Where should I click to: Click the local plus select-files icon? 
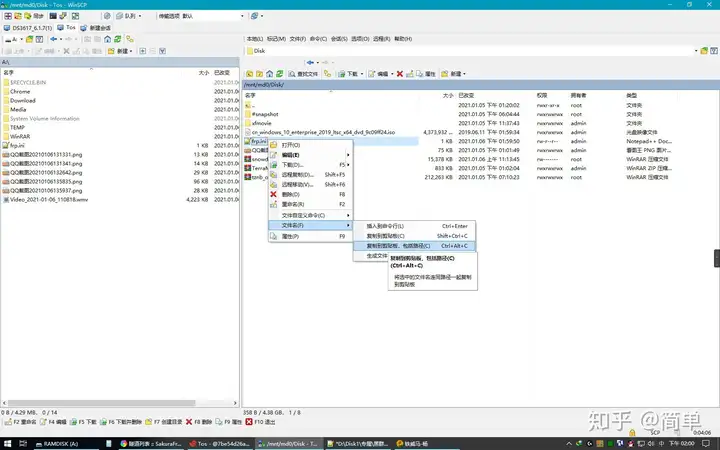(143, 51)
